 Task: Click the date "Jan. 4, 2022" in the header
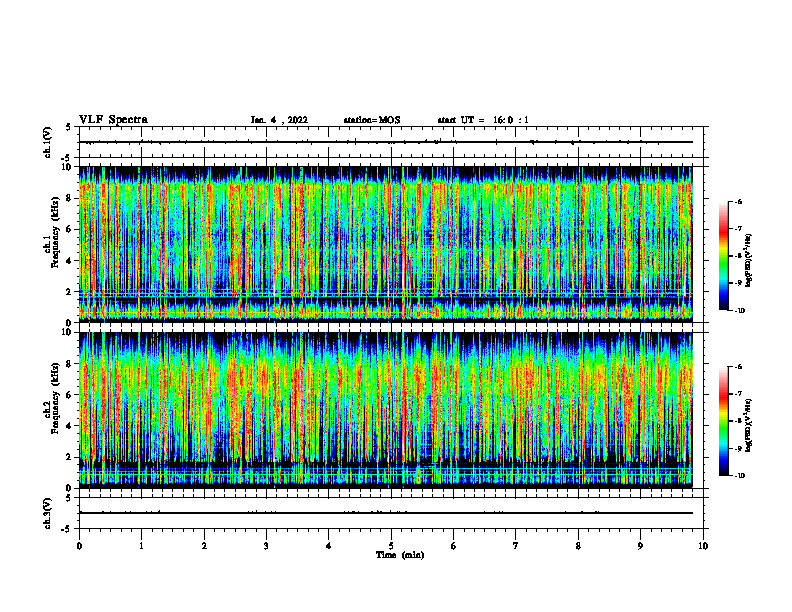[279, 120]
